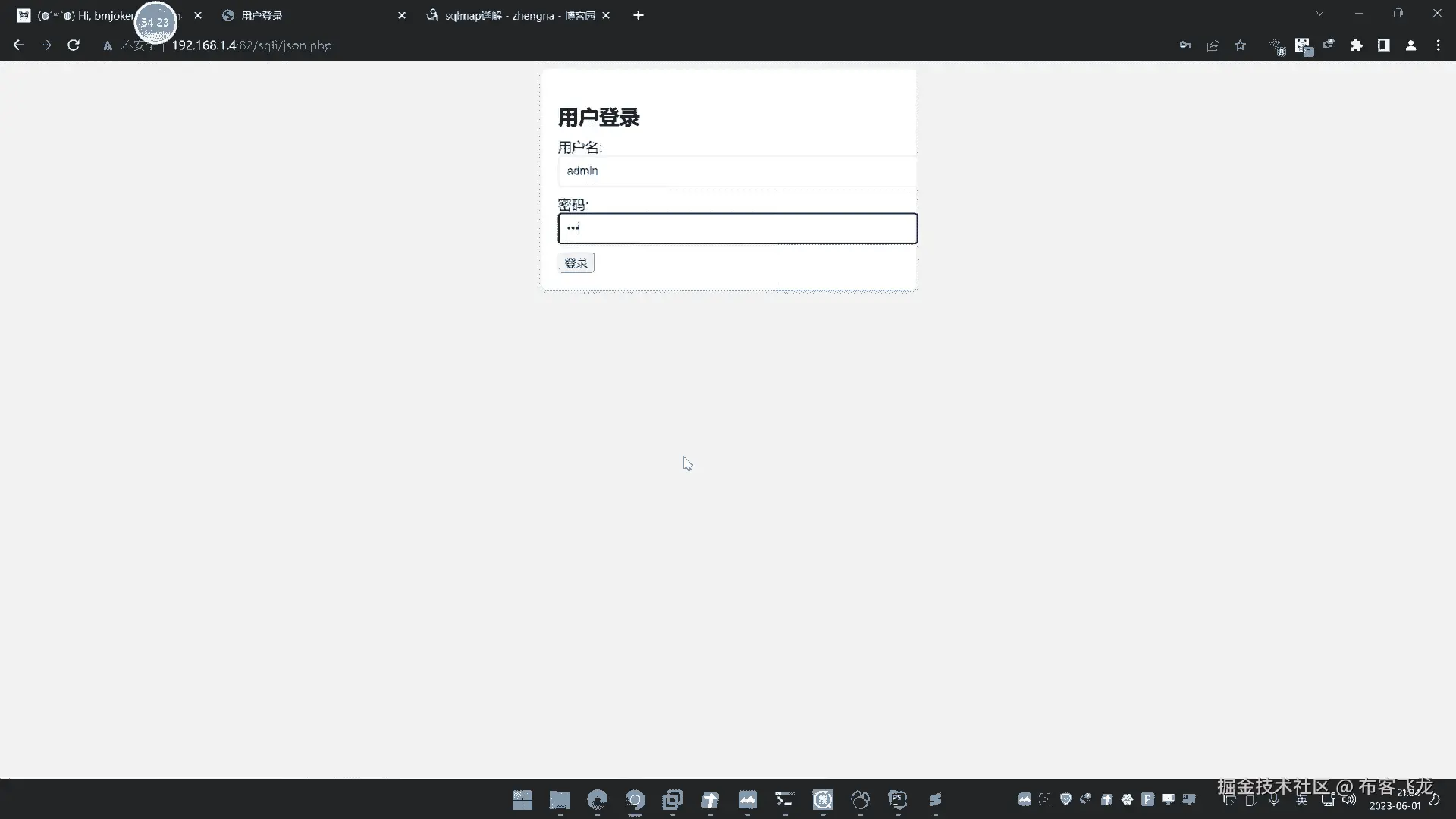Open the terminal icon on taskbar
This screenshot has height=819, width=1456.
[x=784, y=799]
